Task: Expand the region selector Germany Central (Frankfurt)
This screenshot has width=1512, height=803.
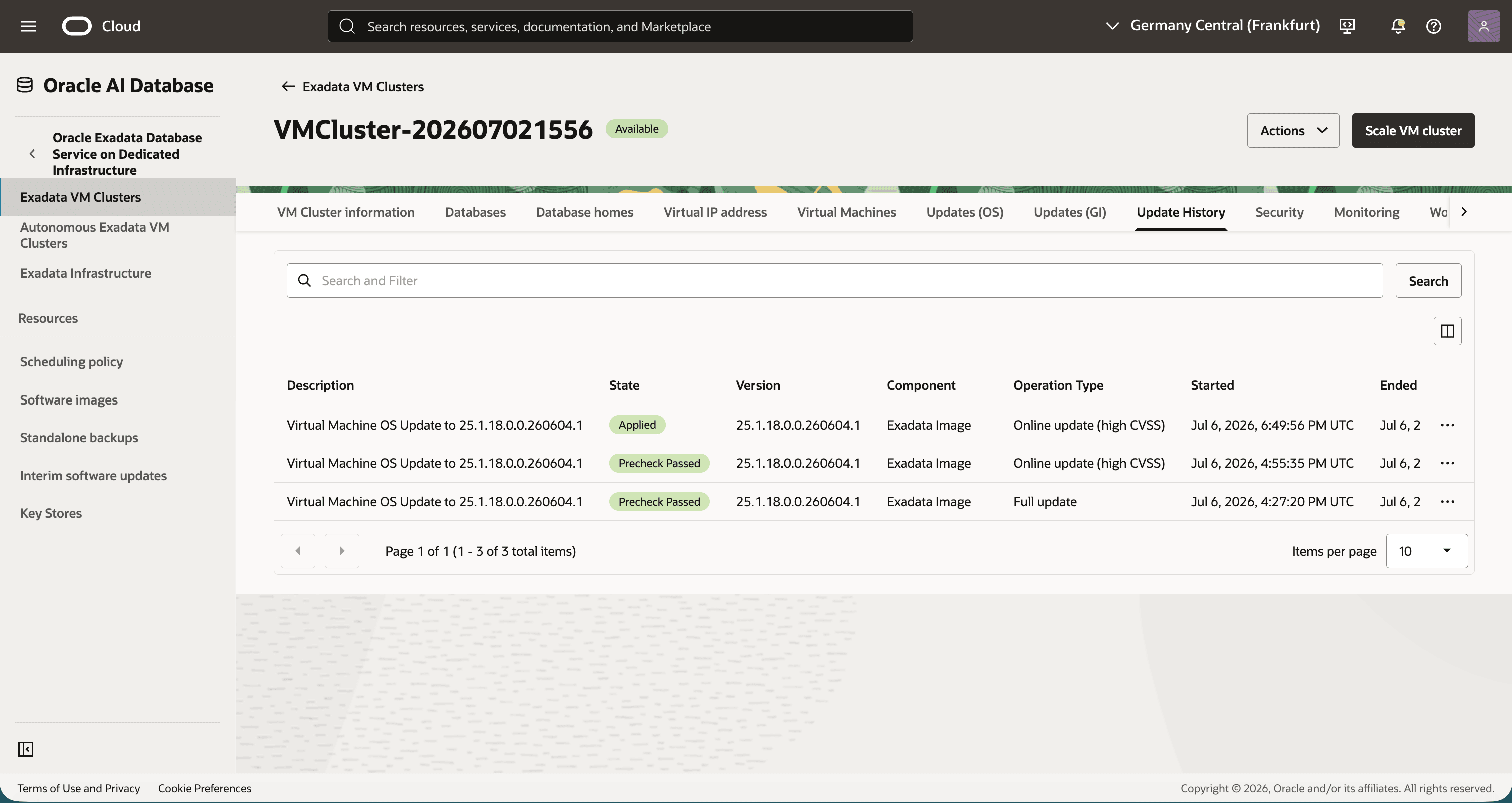Action: point(1212,25)
